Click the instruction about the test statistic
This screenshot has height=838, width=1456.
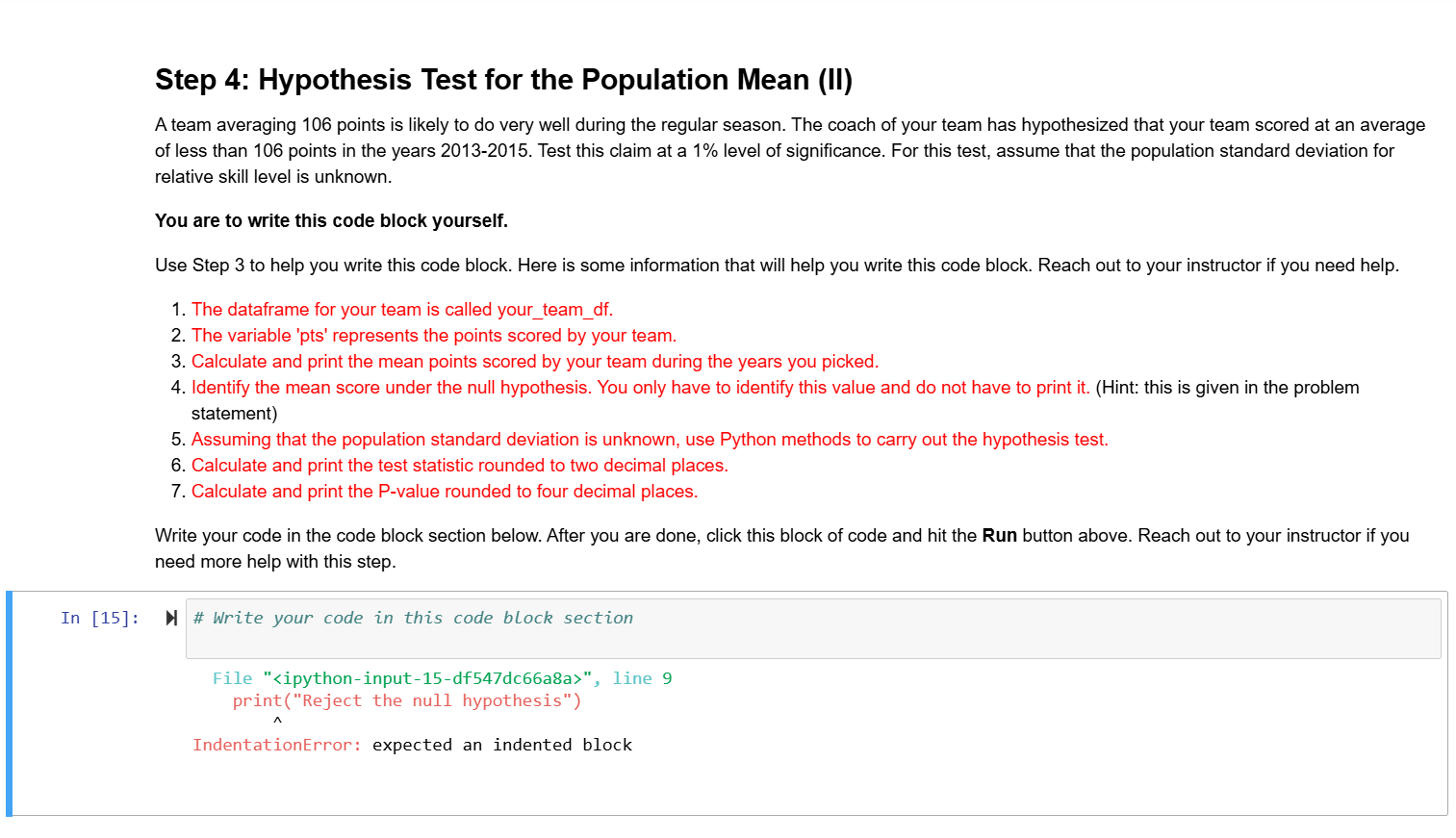coord(460,465)
